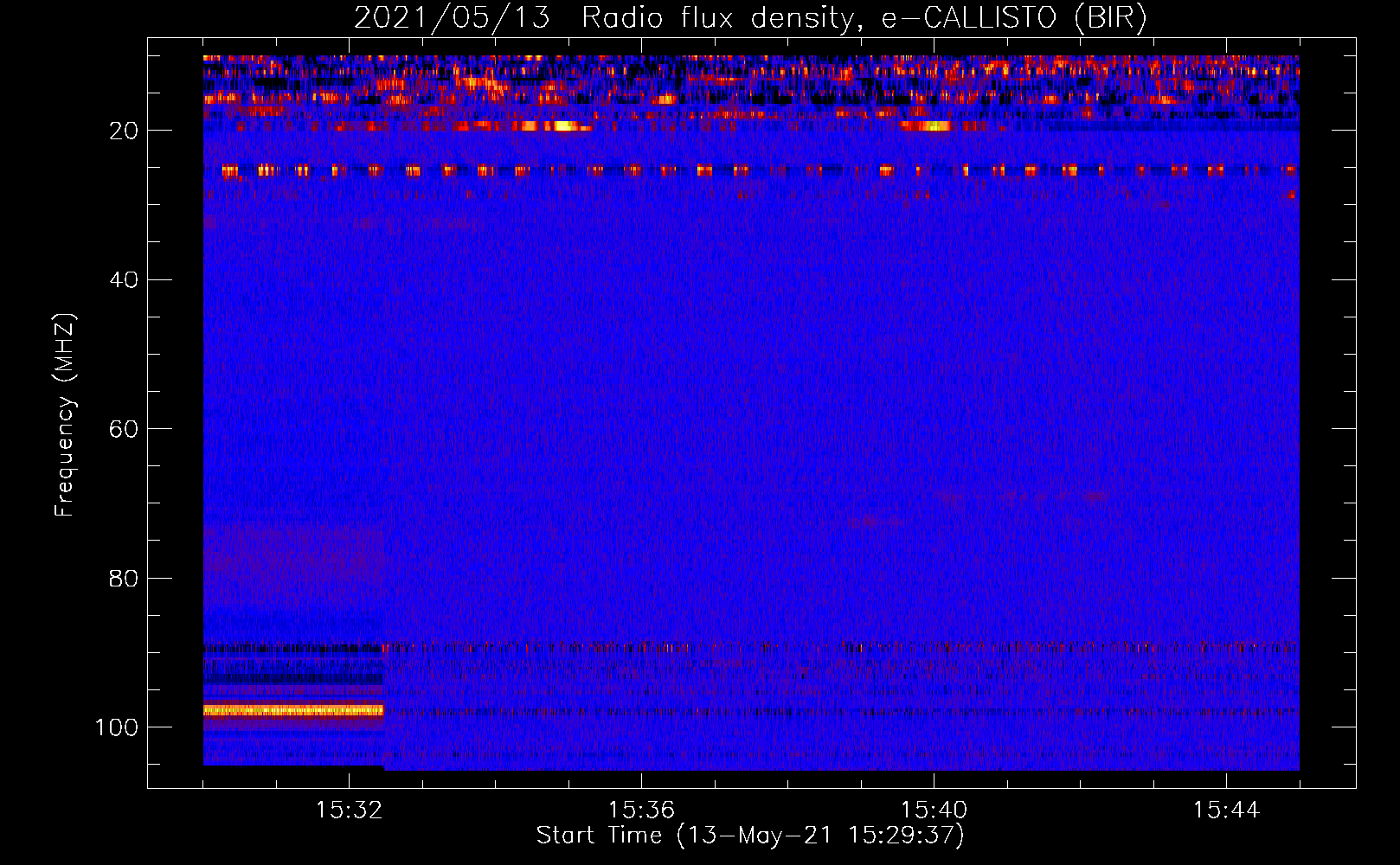The width and height of the screenshot is (1400, 865).
Task: Click the bright yellow band near 98 MHz
Action: click(293, 710)
